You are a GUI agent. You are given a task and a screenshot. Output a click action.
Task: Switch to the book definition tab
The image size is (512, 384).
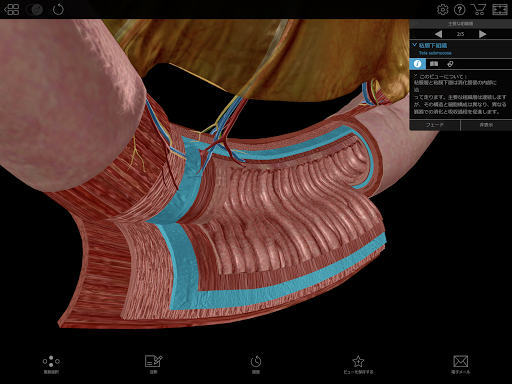(434, 64)
